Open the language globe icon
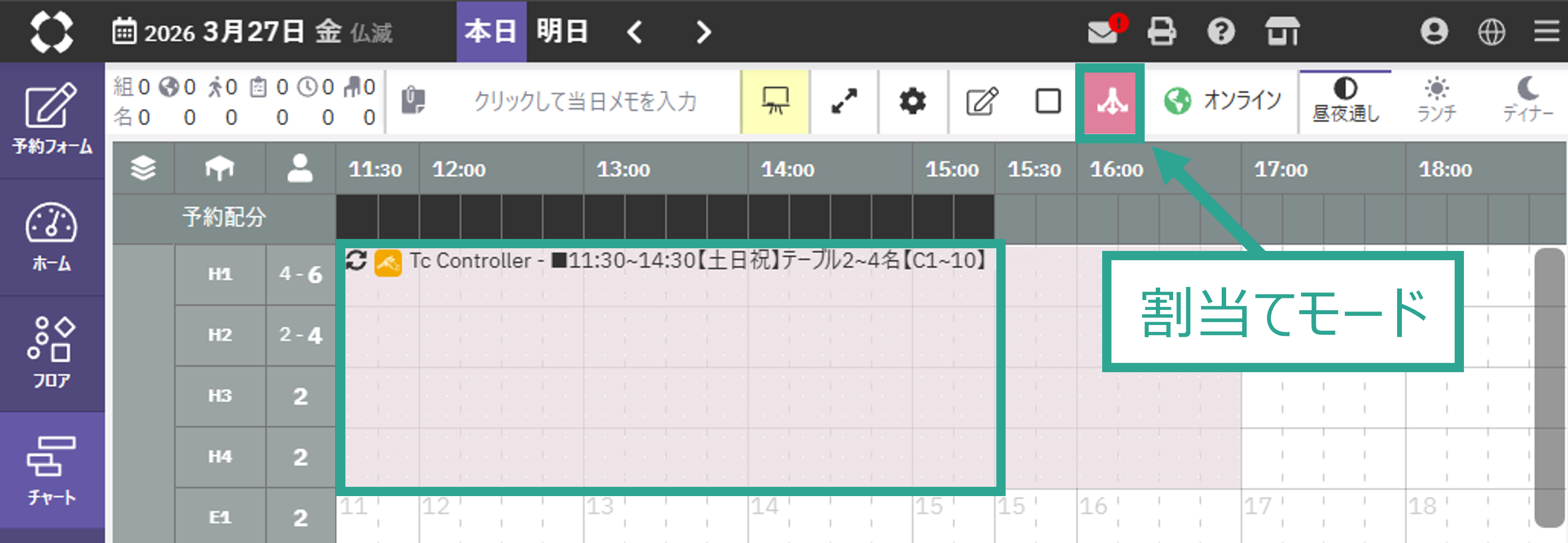This screenshot has height=543, width=1568. 1491,31
